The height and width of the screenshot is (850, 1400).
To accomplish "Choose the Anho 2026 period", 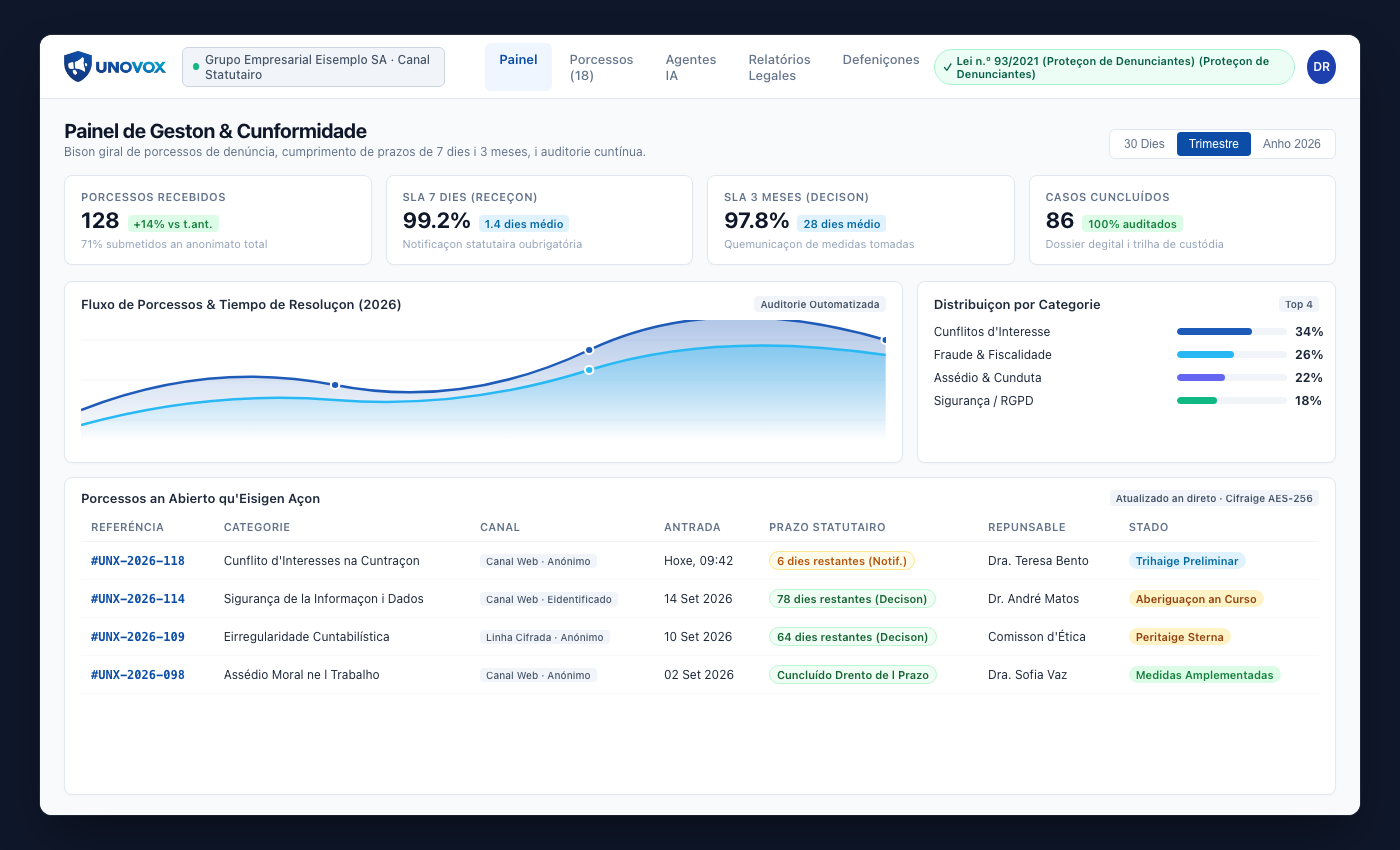I will pos(1292,144).
